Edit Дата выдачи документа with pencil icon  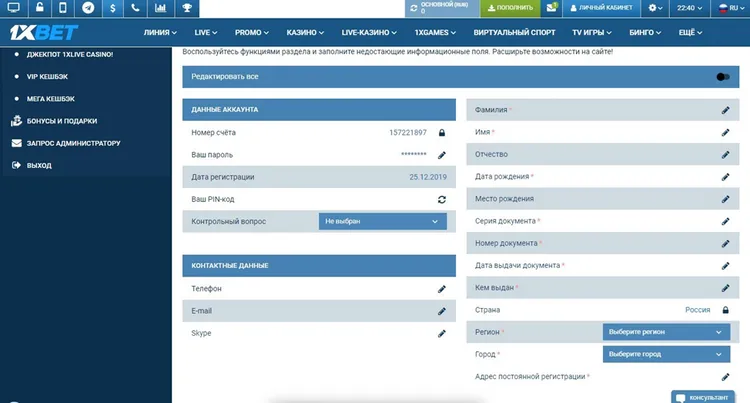(725, 266)
